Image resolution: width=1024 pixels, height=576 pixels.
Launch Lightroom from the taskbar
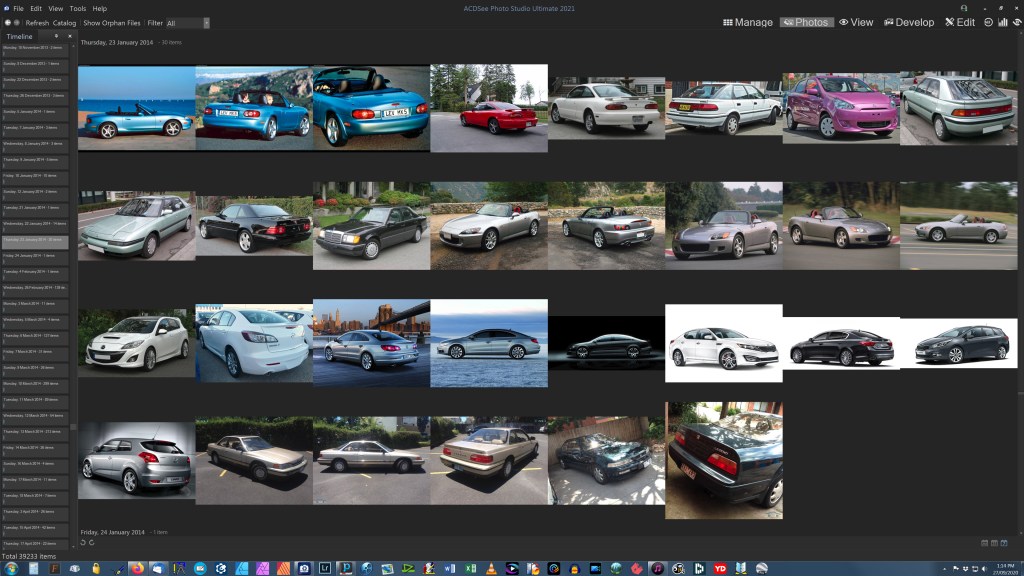(325, 568)
